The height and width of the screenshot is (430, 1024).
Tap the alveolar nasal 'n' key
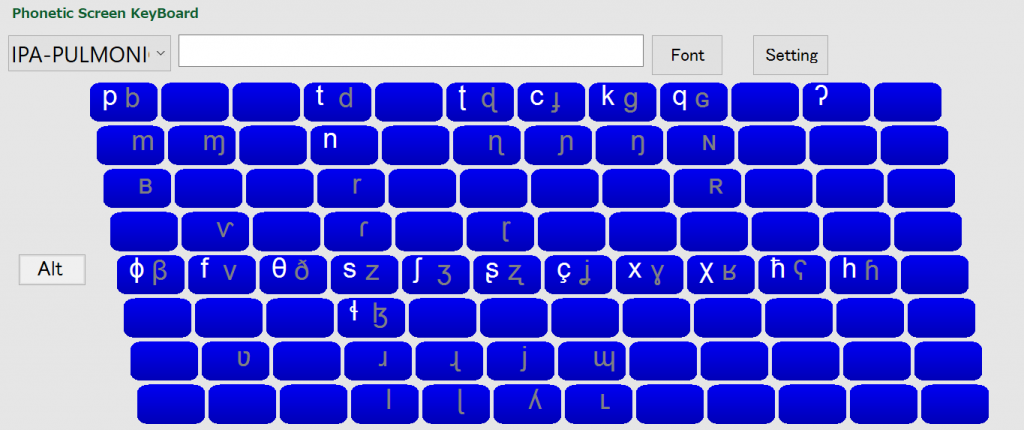tap(344, 145)
